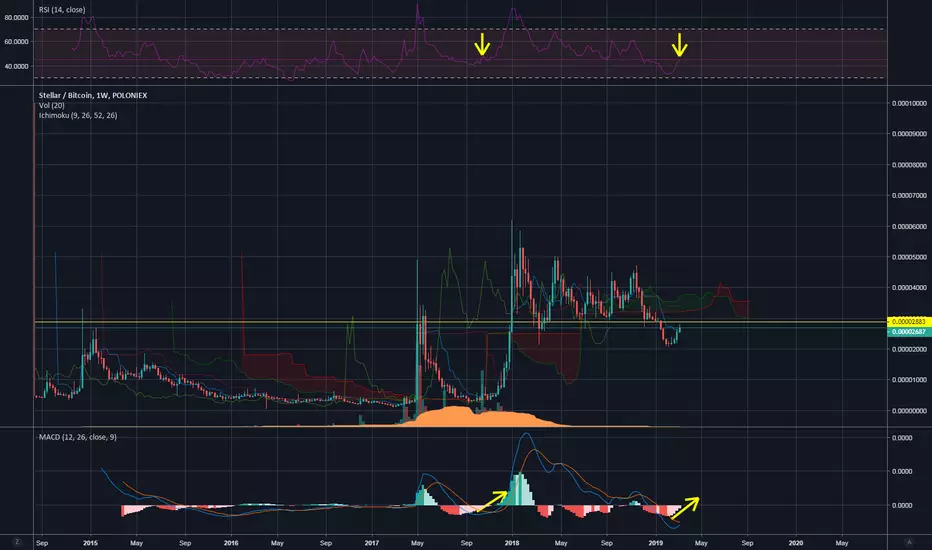Click the 0.00006000 price axis label
Viewport: 932px width, 550px height.
pos(909,227)
